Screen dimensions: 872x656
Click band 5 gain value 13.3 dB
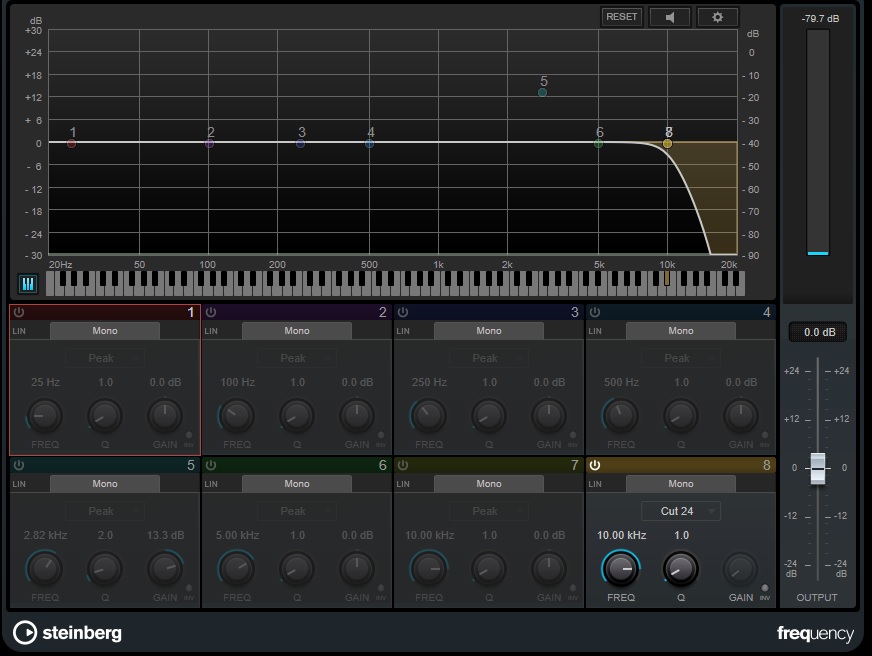(x=165, y=535)
